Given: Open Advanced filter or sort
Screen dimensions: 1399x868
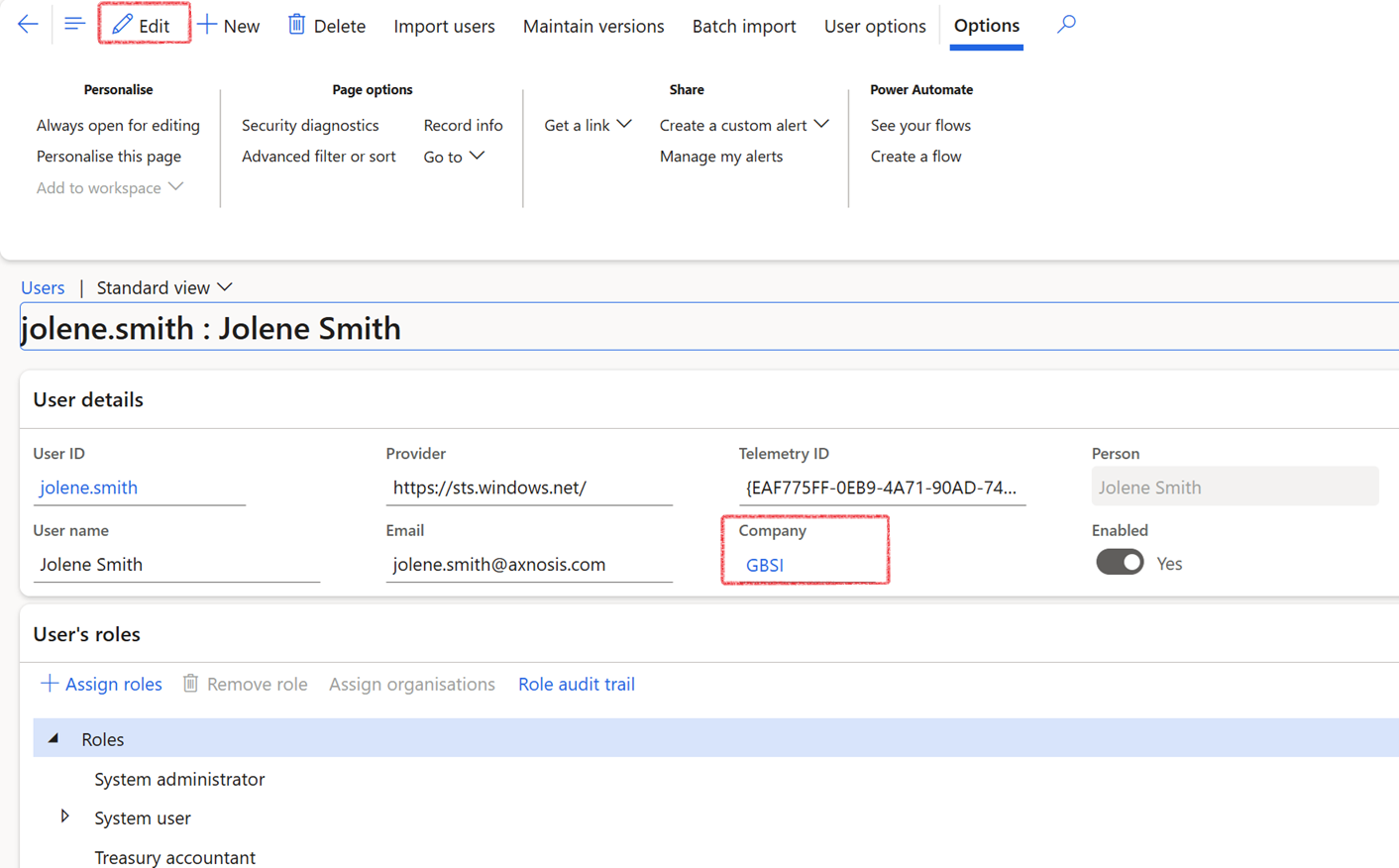Looking at the screenshot, I should click(x=318, y=156).
